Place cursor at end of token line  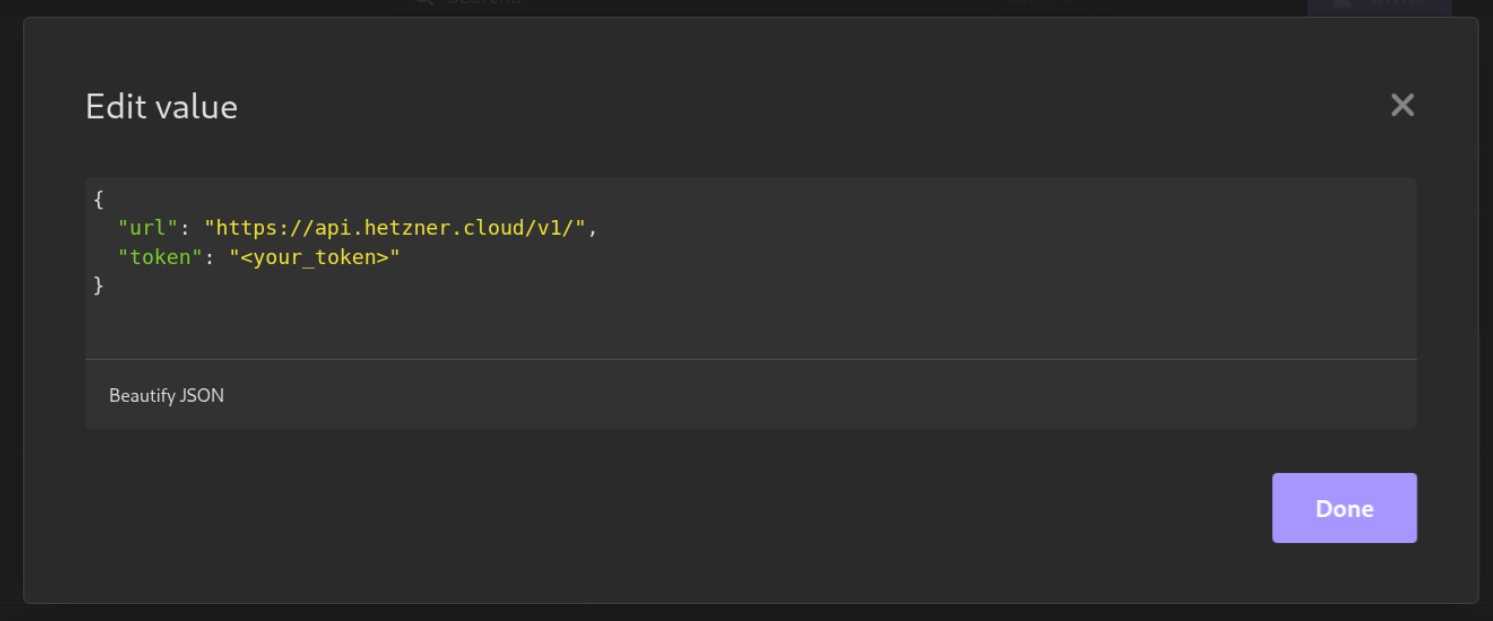(401, 257)
